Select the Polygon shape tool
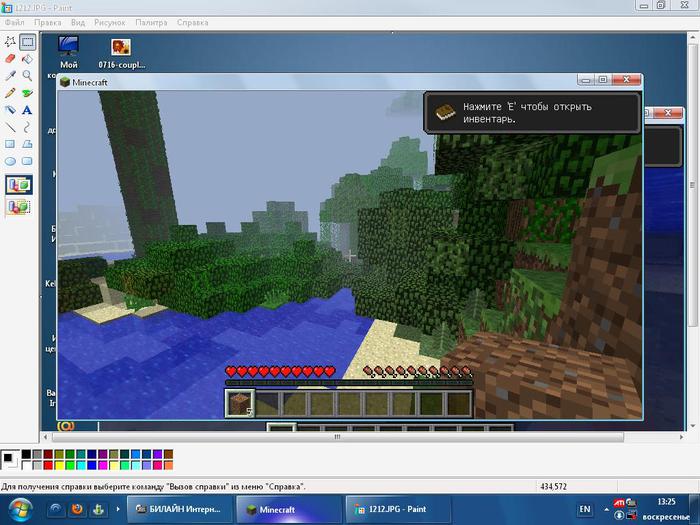700x525 pixels. tap(27, 144)
